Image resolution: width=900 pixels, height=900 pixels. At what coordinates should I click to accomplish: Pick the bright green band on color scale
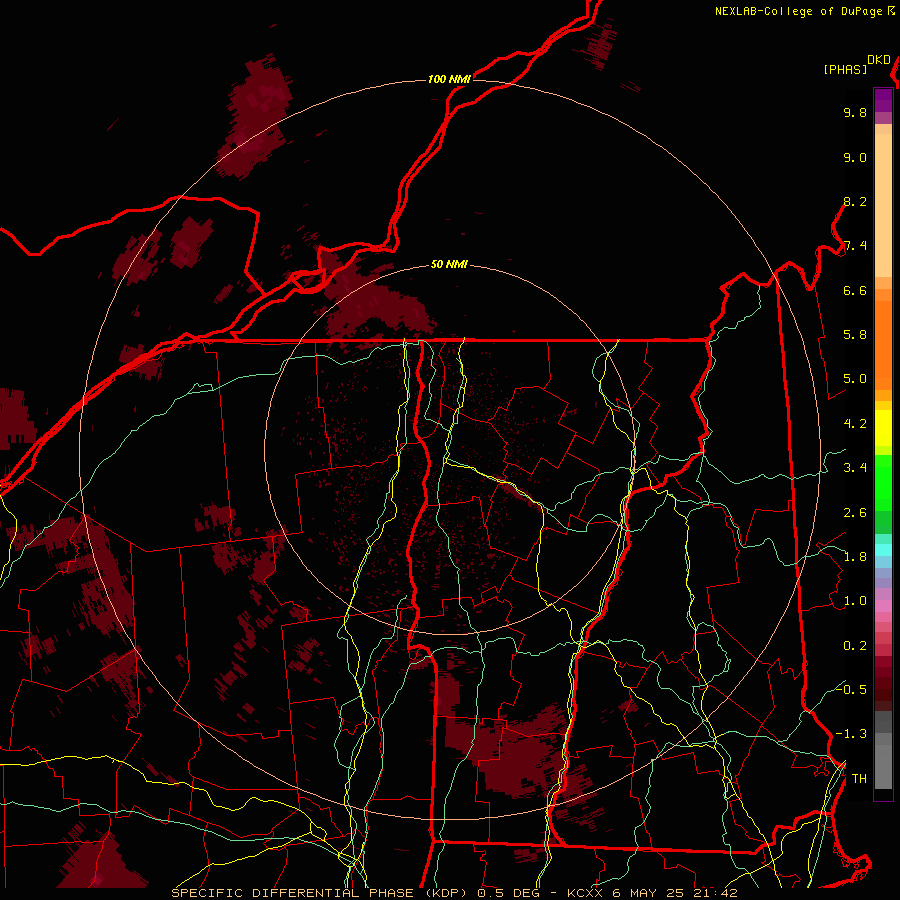tap(883, 483)
